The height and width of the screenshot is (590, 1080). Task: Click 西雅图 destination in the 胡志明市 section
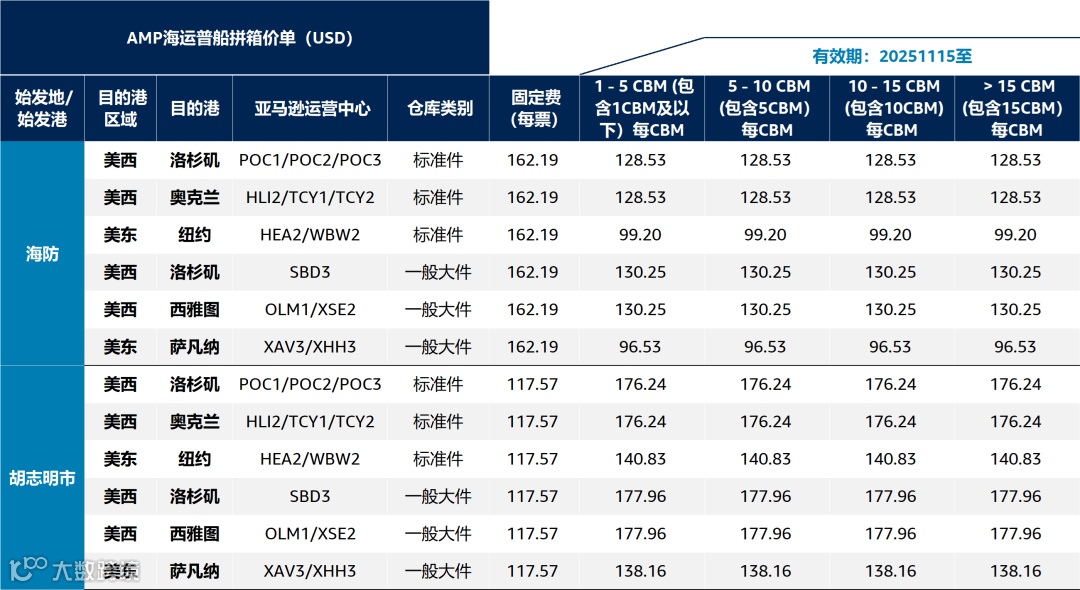point(195,534)
